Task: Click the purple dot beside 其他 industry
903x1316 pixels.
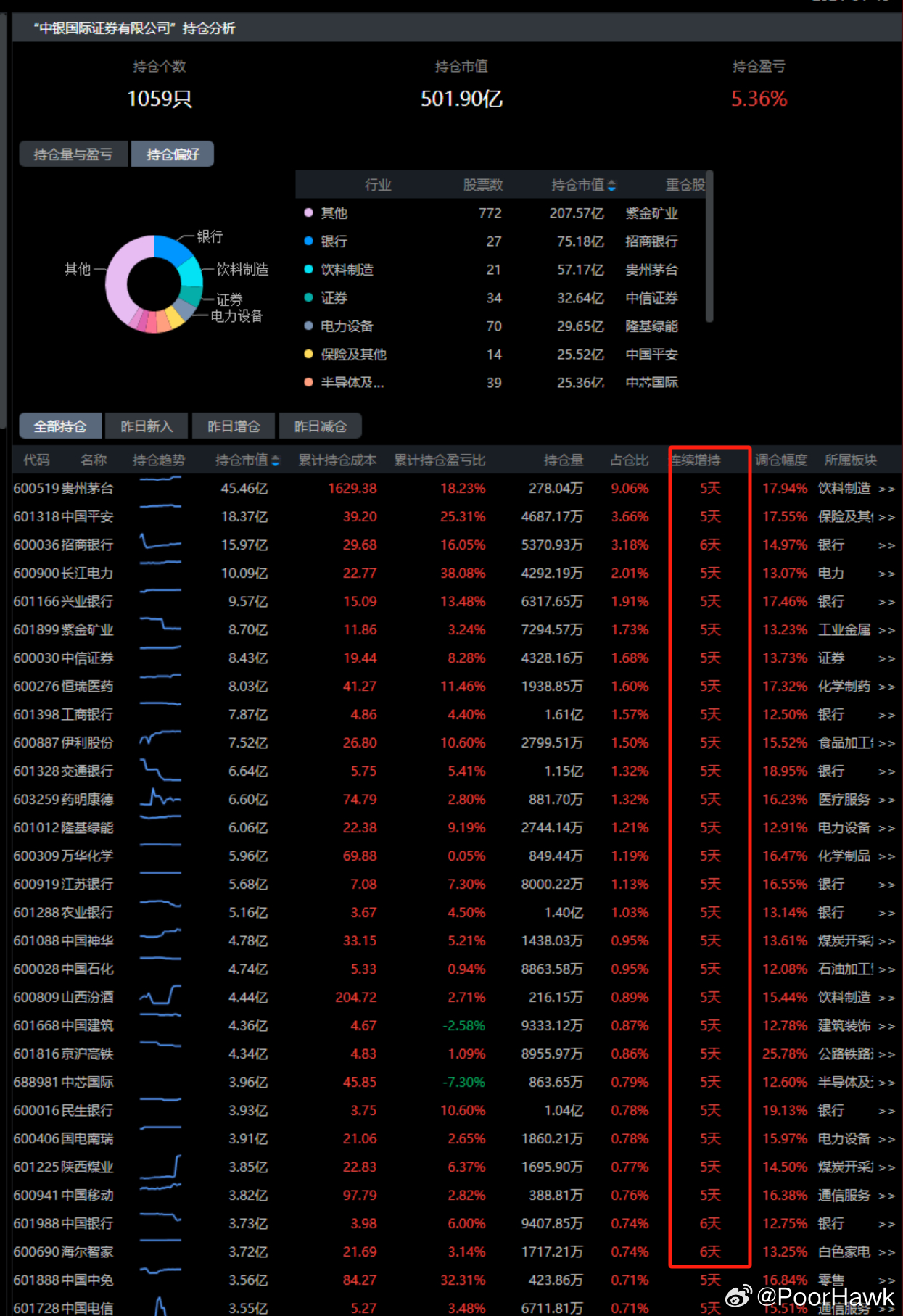Action: tap(308, 213)
